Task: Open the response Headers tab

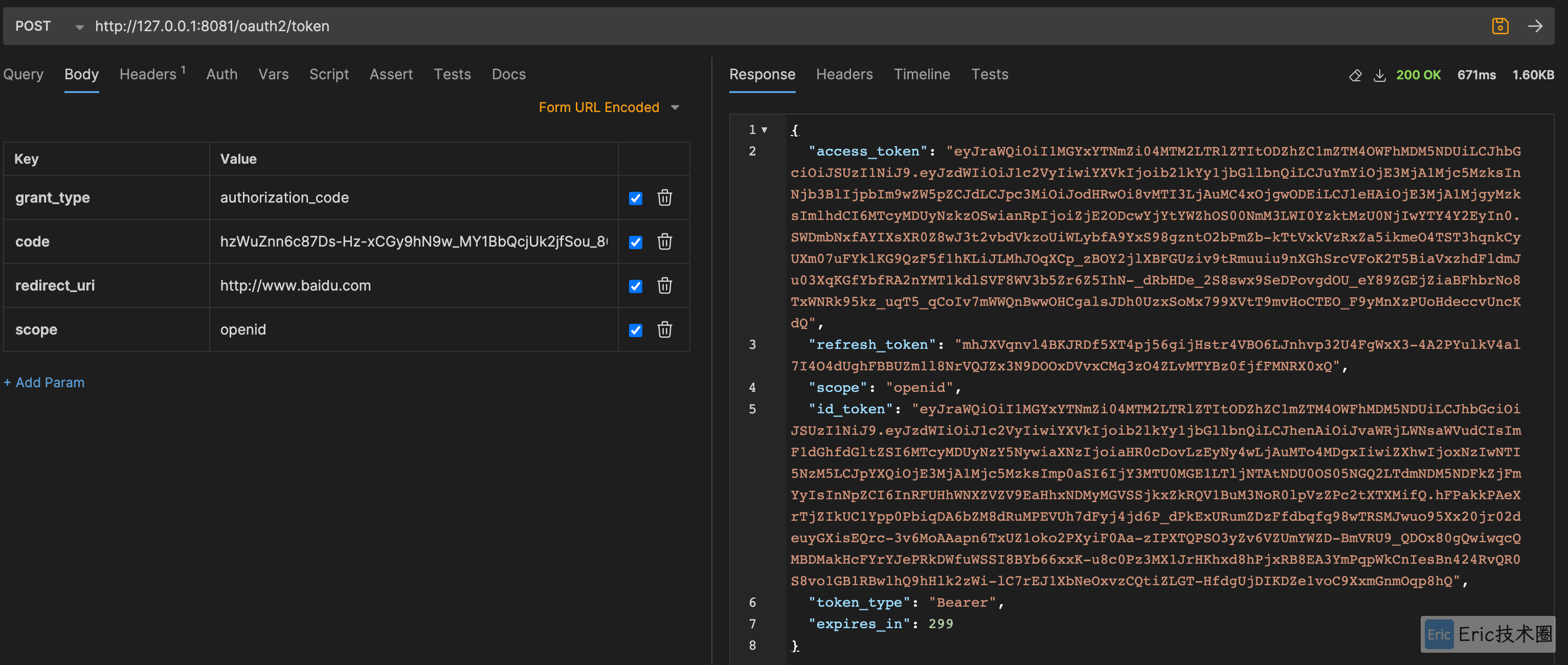Action: point(844,74)
